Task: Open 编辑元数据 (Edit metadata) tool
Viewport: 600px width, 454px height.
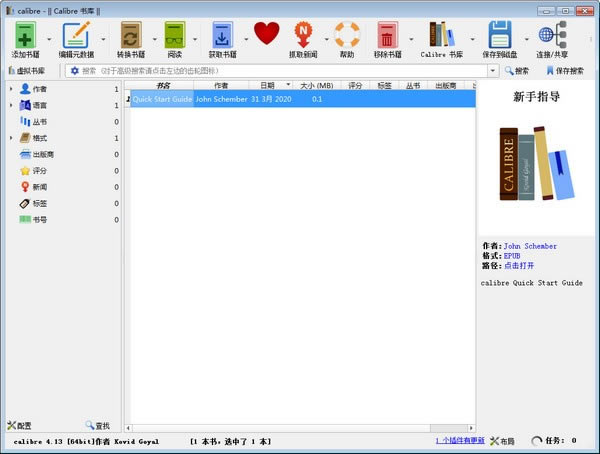Action: pyautogui.click(x=76, y=36)
